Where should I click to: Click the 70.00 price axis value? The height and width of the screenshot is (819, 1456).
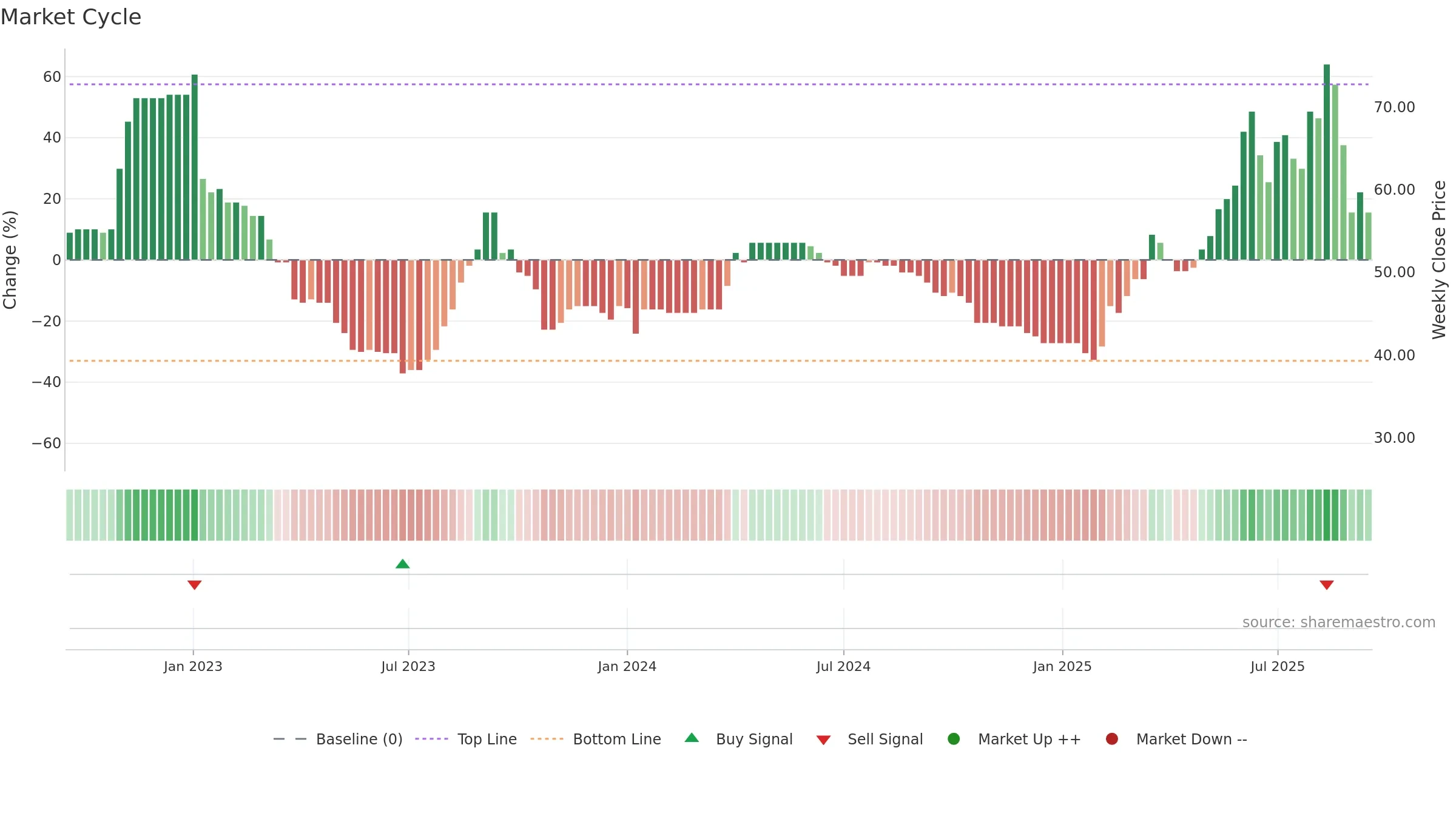point(1394,107)
